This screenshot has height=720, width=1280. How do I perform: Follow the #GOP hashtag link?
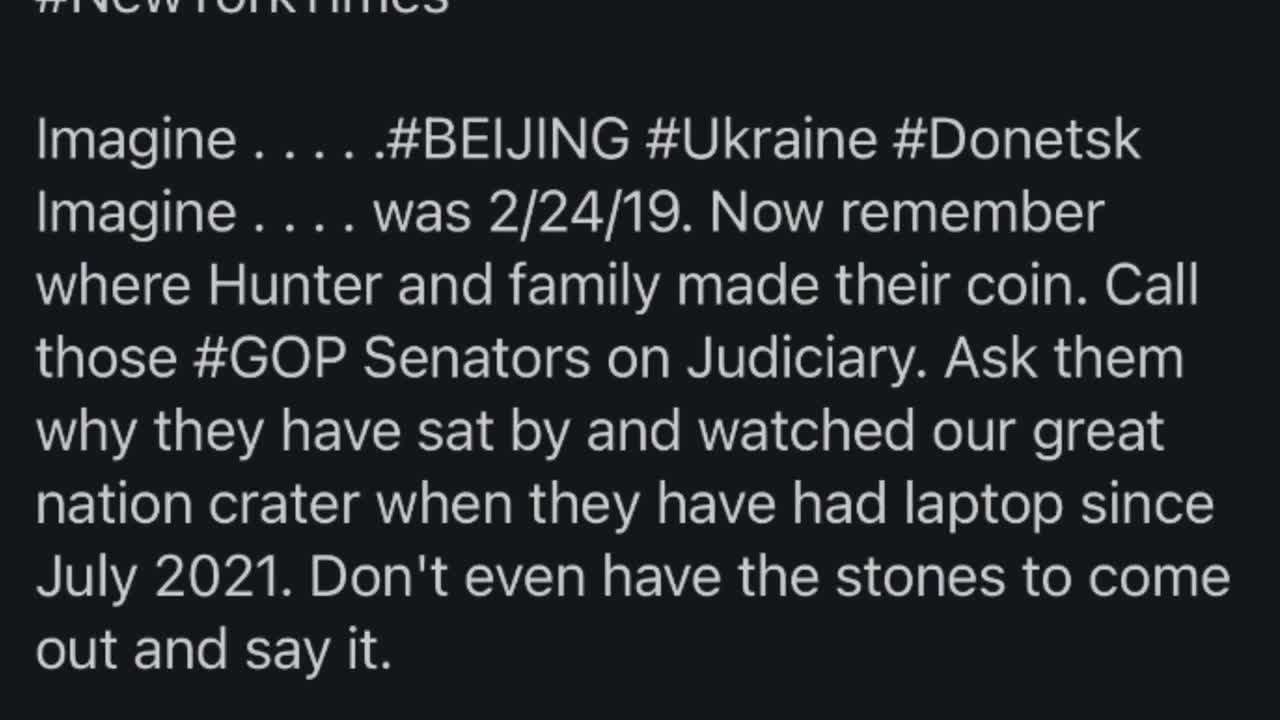[x=268, y=359]
